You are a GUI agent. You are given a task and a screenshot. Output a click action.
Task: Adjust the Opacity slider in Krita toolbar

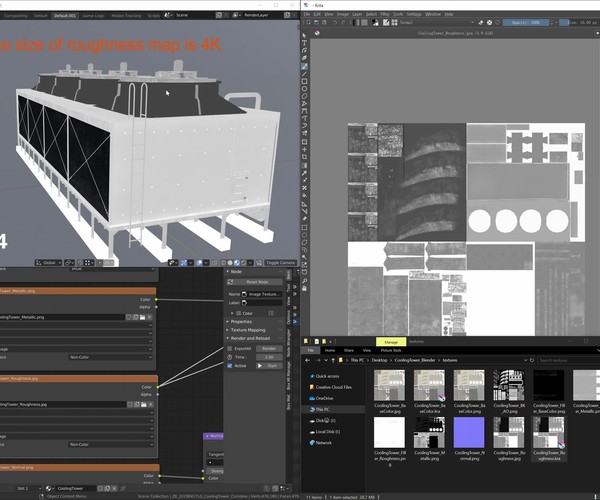coord(526,23)
